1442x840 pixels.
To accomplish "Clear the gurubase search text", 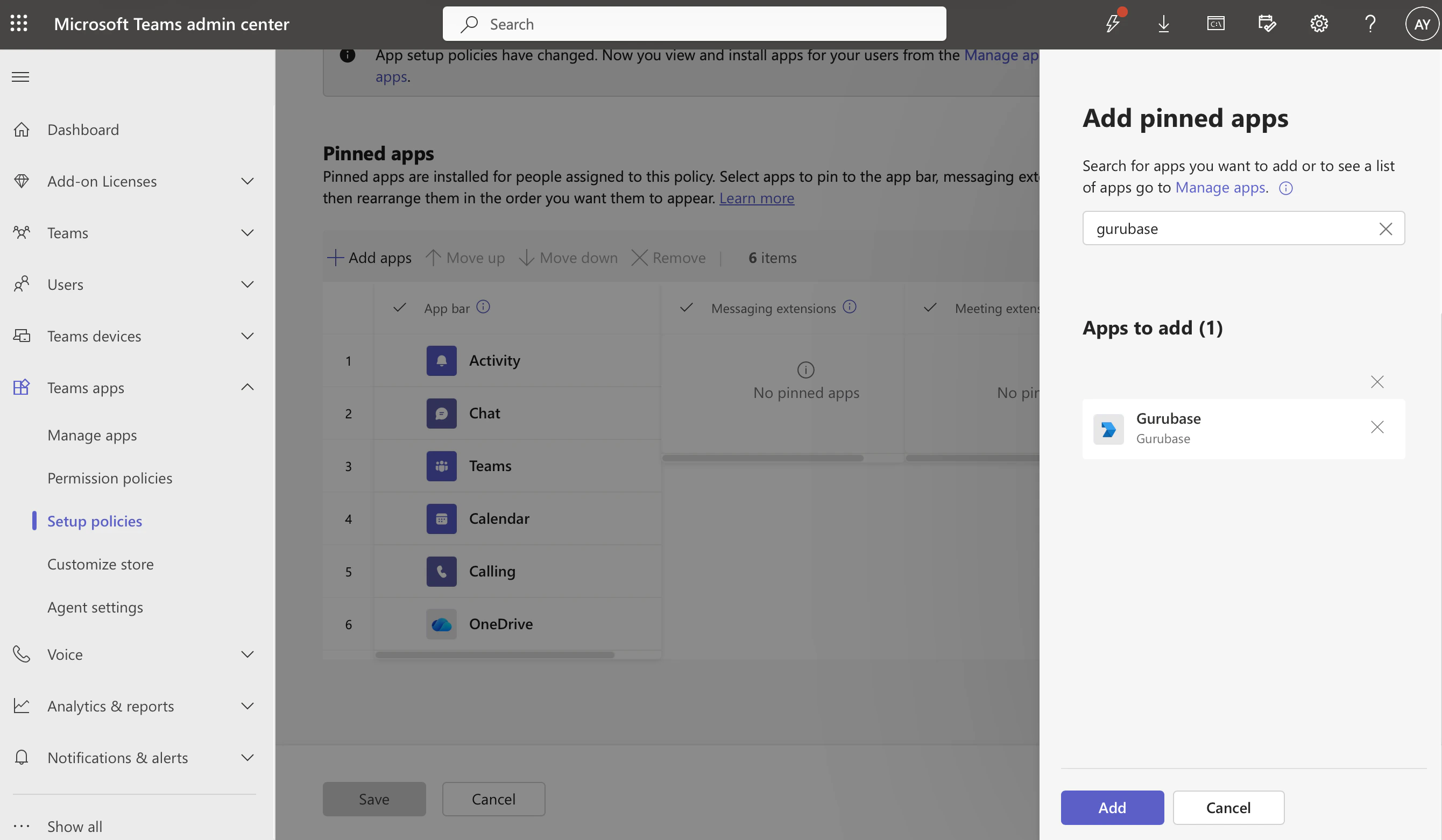I will point(1386,229).
